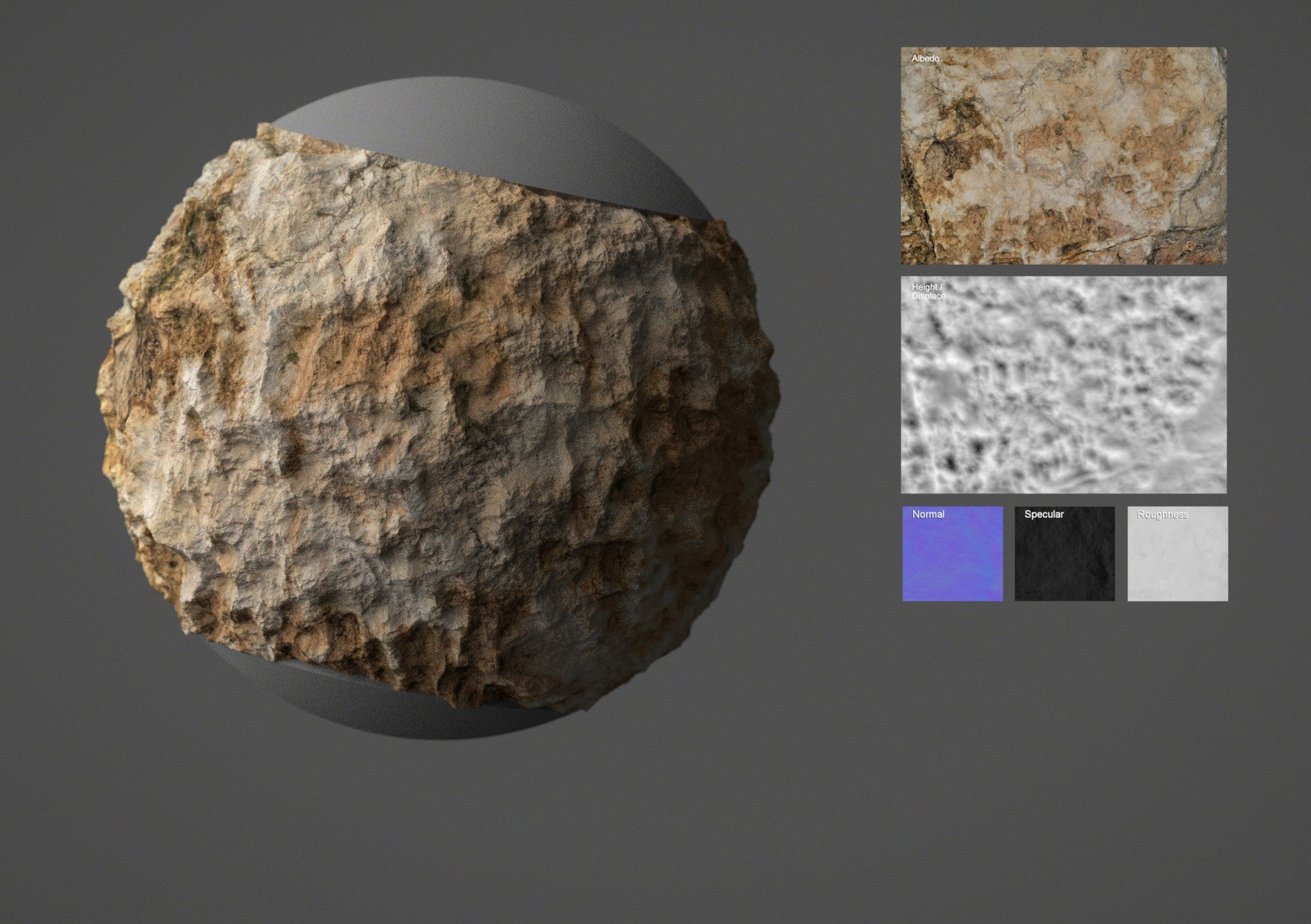
Task: Select the Albedo texture map thumbnail
Action: coord(1063,156)
